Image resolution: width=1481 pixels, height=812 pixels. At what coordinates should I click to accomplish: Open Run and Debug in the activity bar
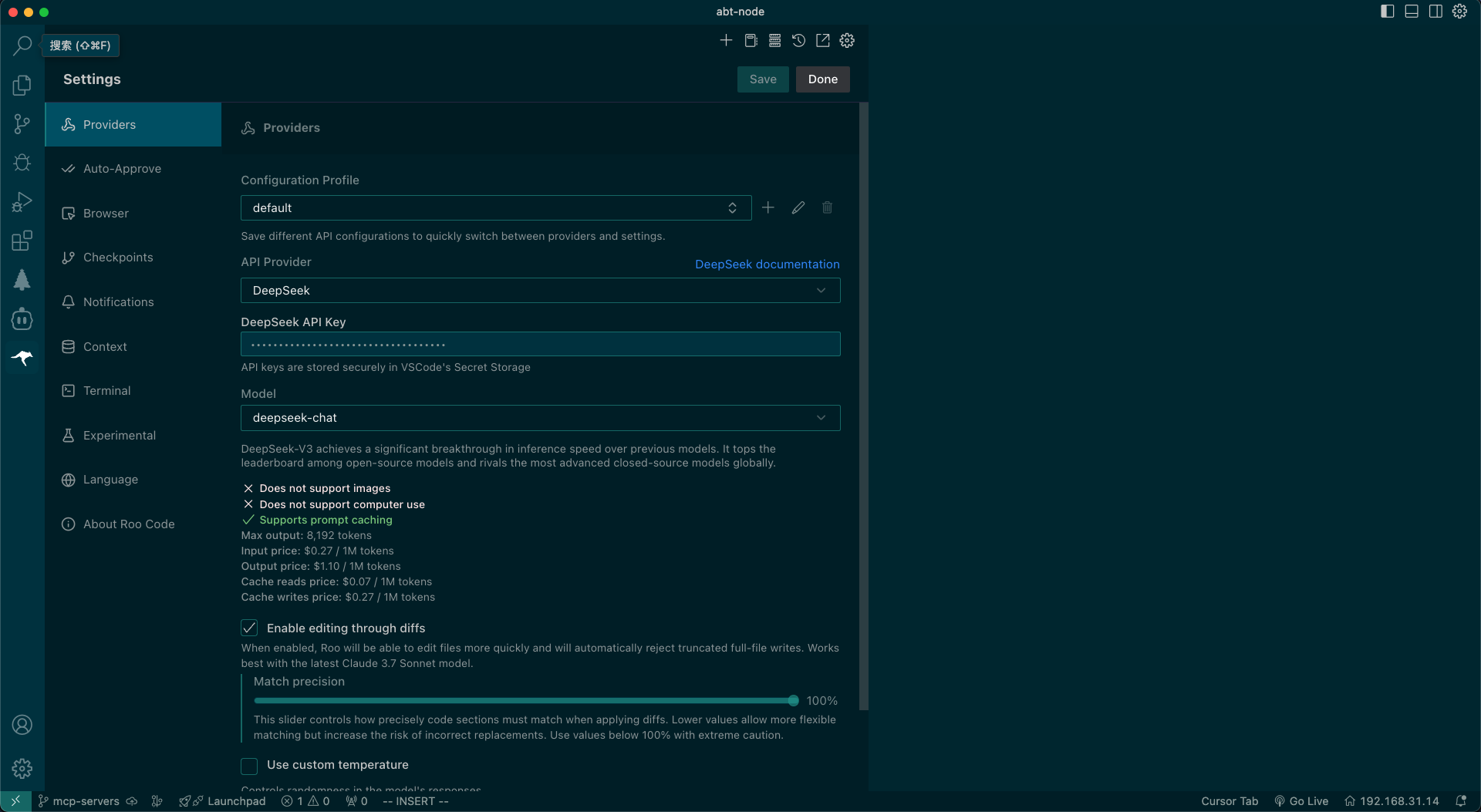click(x=22, y=202)
